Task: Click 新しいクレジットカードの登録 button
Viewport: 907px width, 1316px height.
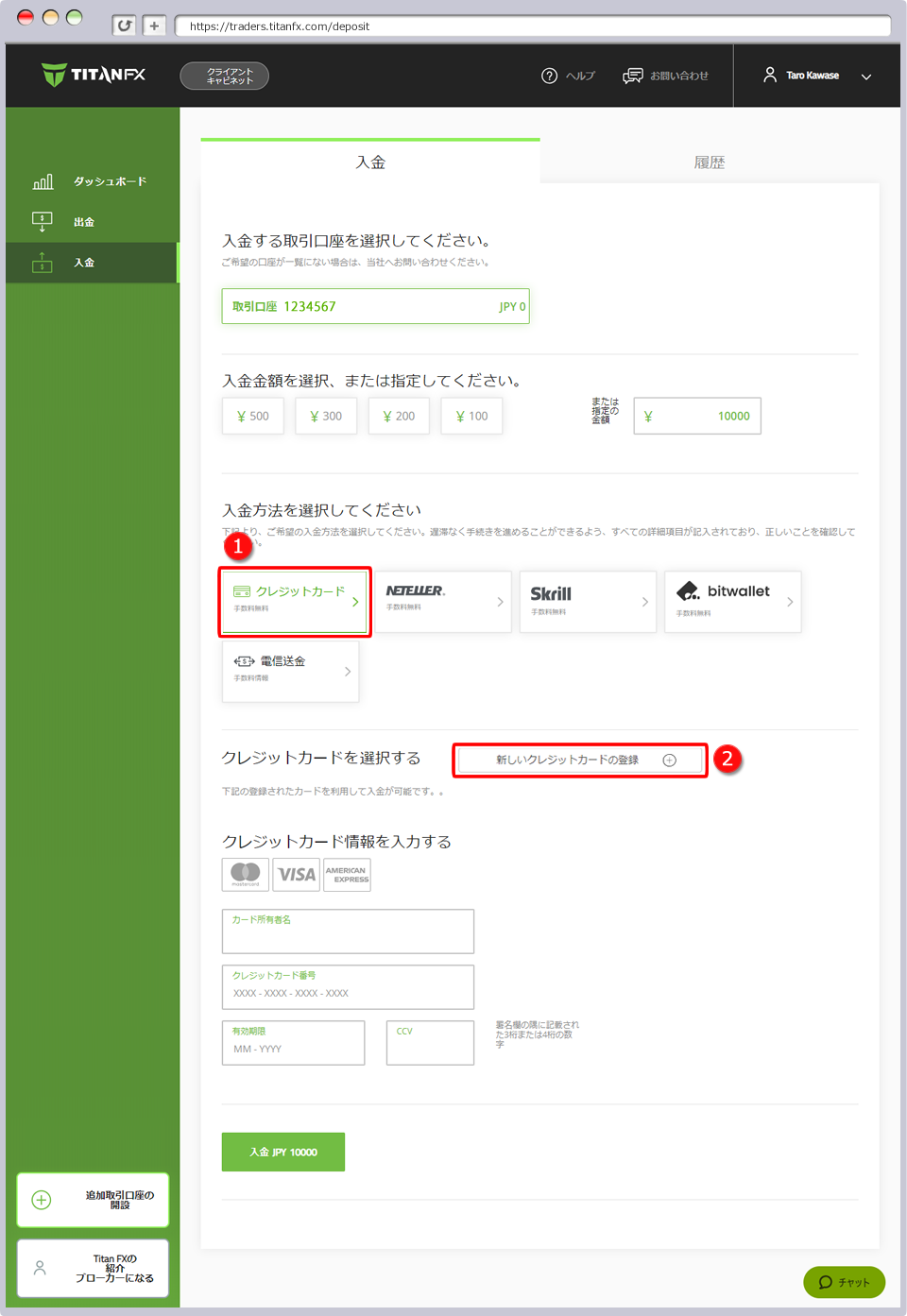Action: (x=579, y=759)
